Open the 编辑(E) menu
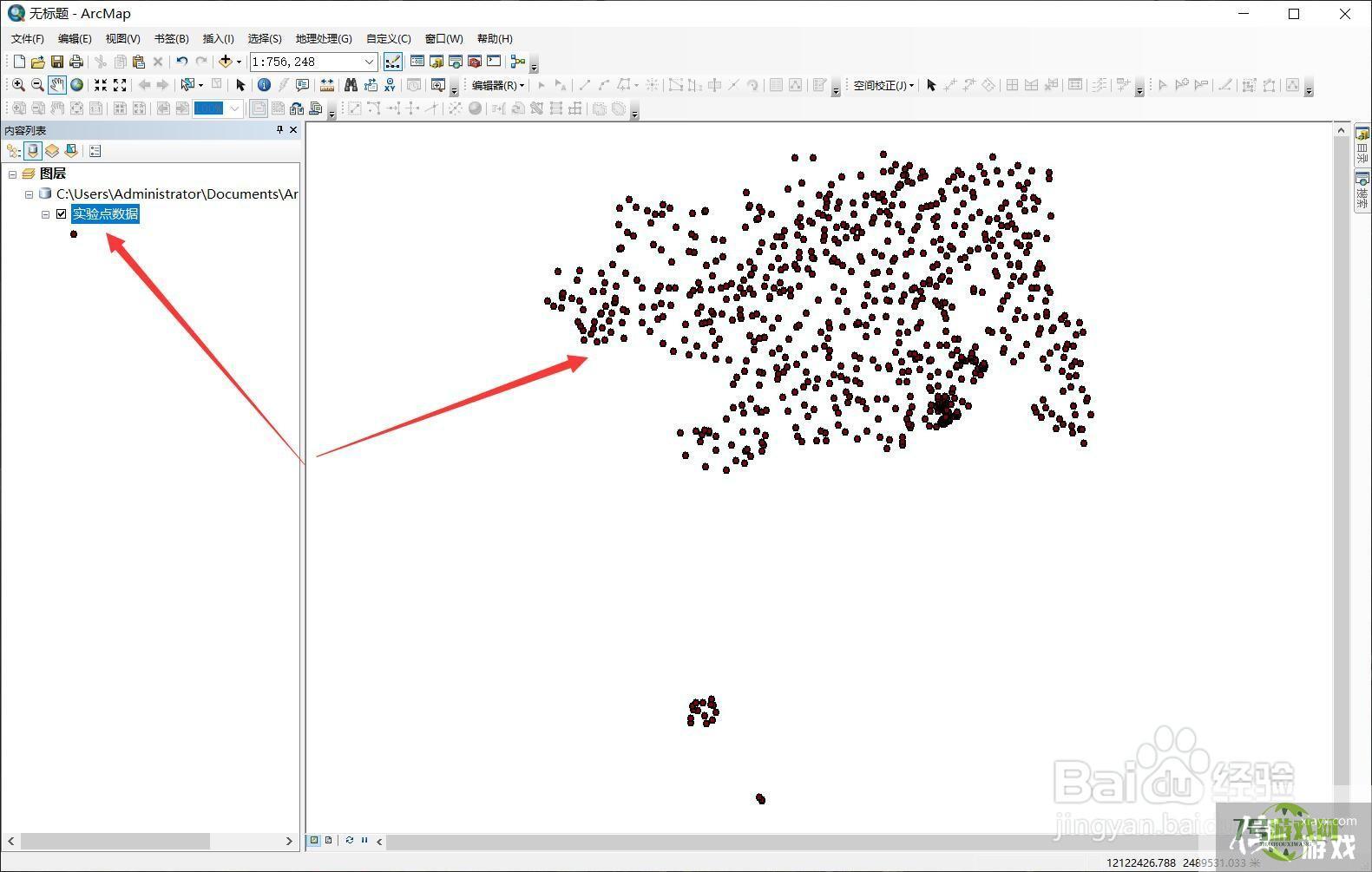Viewport: 1372px width, 872px height. tap(75, 39)
